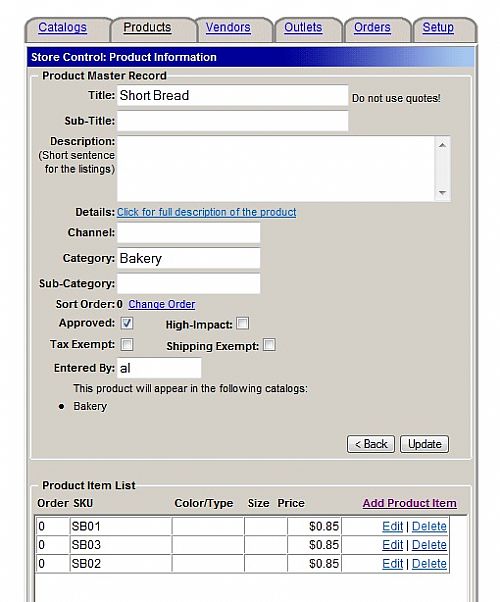Enable the High-Impact checkbox
The width and height of the screenshot is (500, 602).
tap(242, 323)
